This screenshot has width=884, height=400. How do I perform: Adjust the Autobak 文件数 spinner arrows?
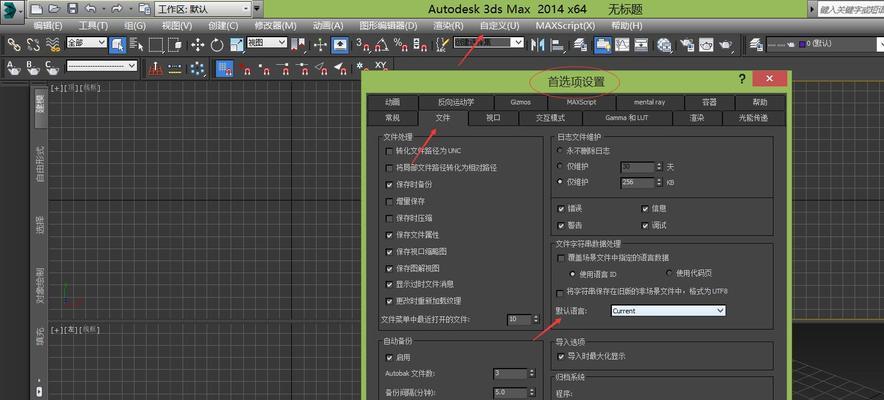pyautogui.click(x=531, y=374)
